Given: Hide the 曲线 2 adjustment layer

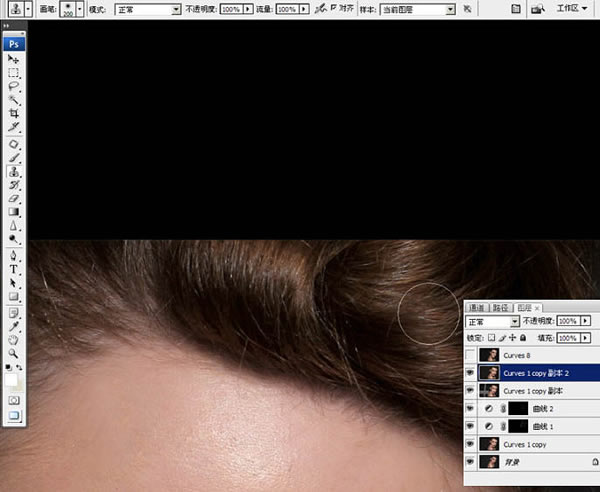Looking at the screenshot, I should coord(470,409).
